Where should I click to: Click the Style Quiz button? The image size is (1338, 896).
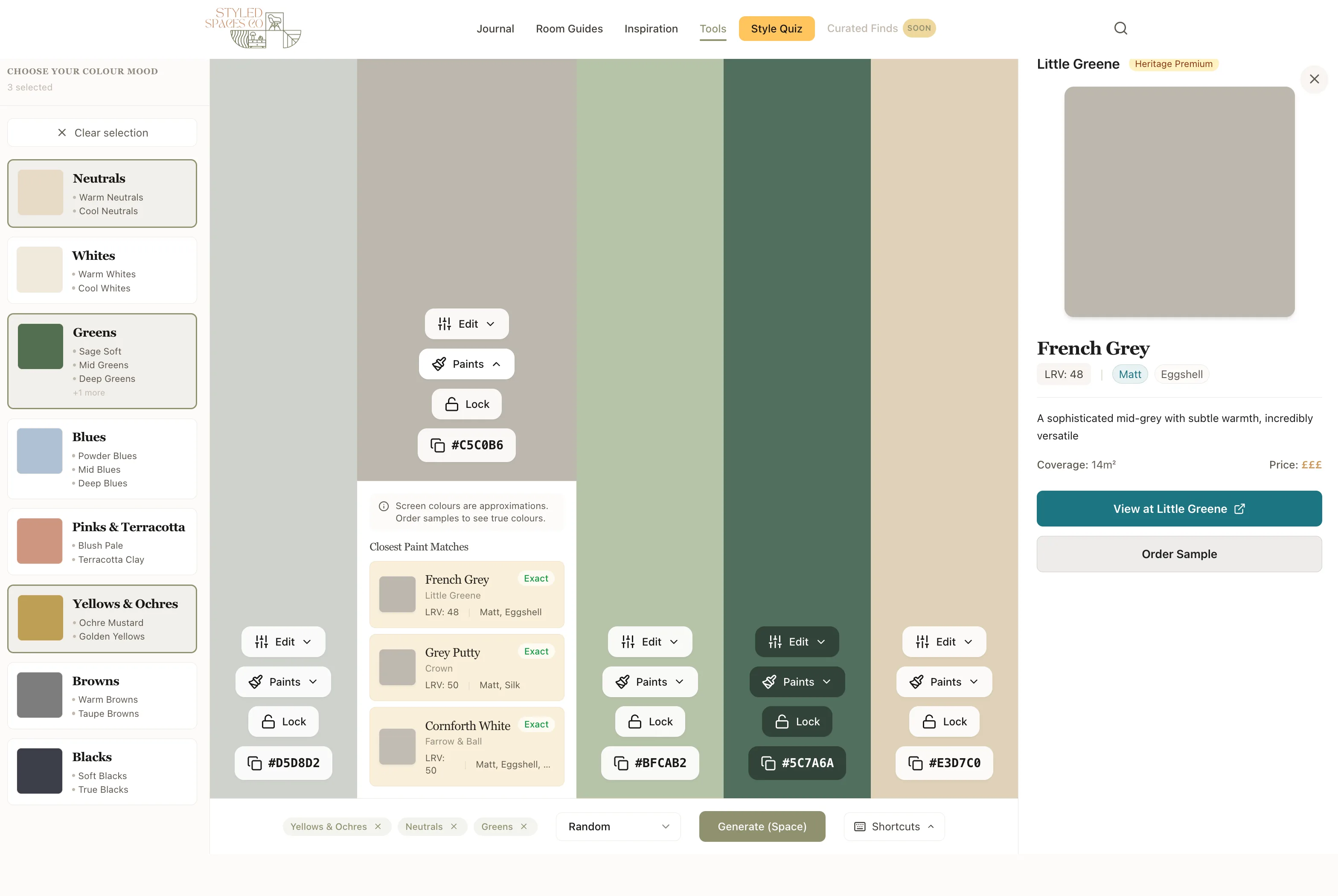click(777, 29)
